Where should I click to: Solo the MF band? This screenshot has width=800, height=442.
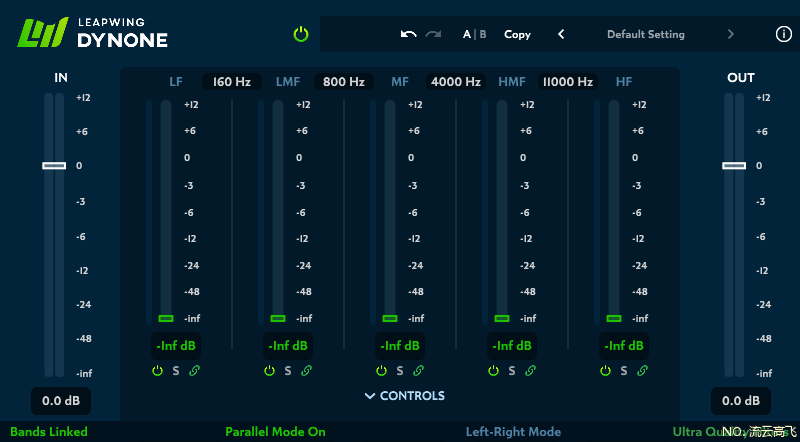[x=400, y=371]
